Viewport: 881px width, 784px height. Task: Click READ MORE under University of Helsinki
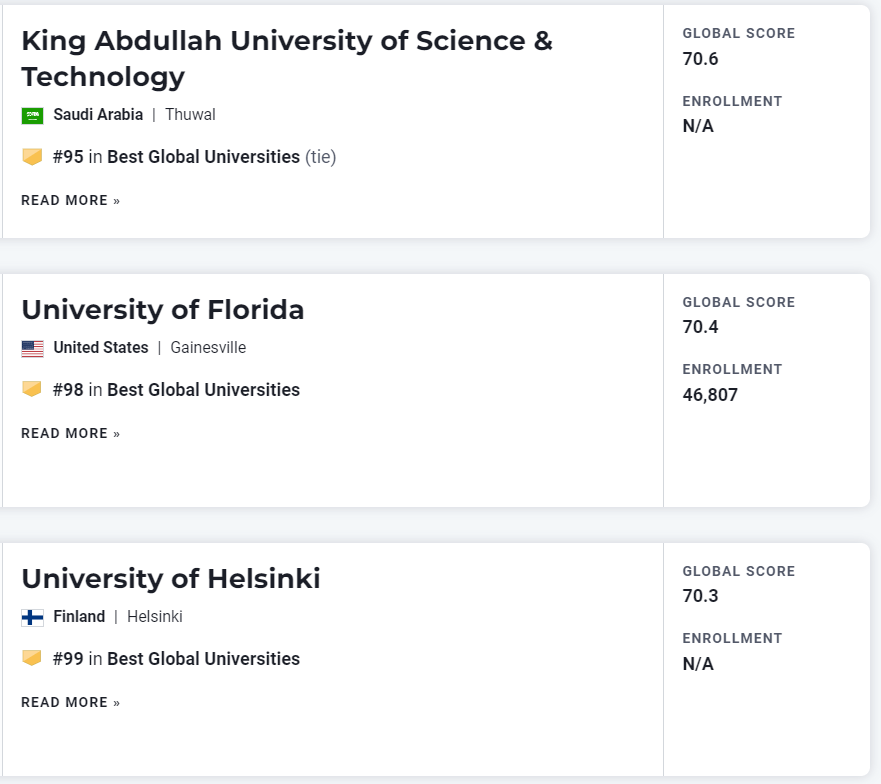70,702
